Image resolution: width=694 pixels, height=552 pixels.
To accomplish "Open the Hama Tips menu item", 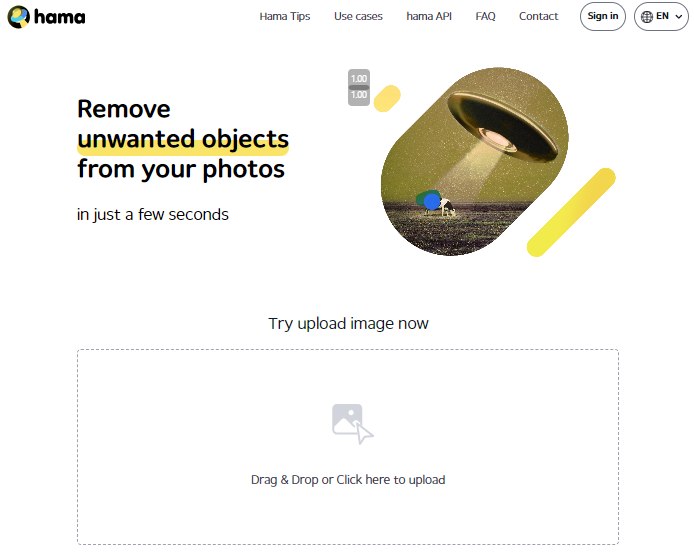I will (285, 16).
